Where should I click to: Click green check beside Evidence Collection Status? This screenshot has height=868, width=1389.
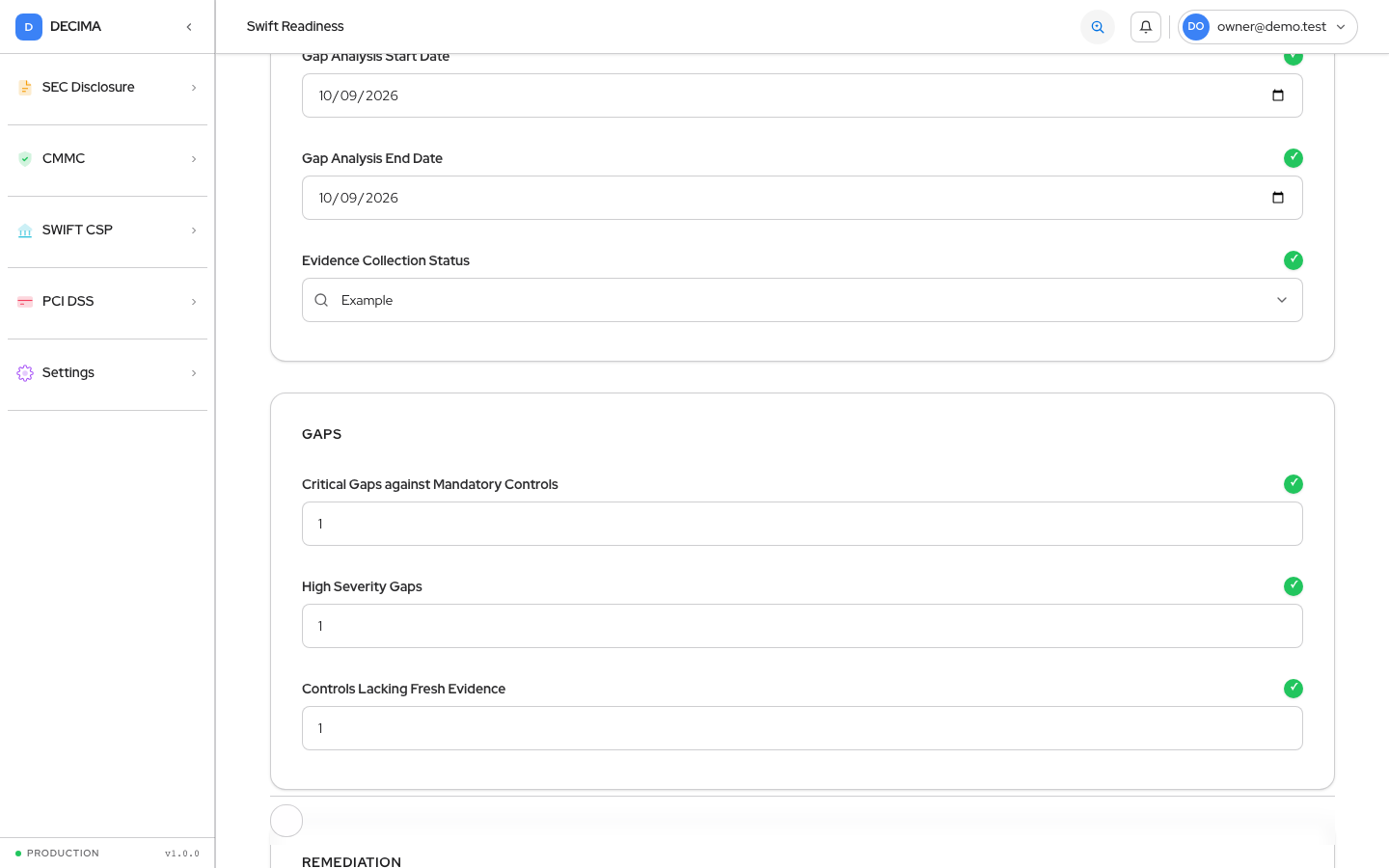[x=1294, y=260]
